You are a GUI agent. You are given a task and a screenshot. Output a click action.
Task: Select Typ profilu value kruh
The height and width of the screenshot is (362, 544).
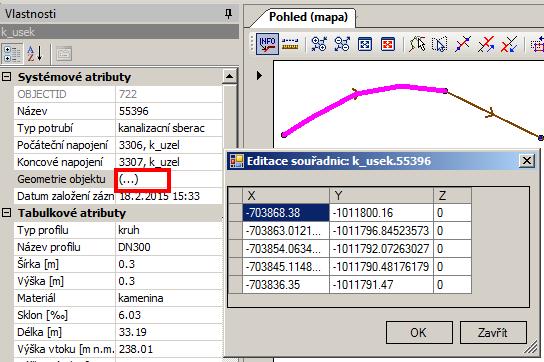coord(169,230)
